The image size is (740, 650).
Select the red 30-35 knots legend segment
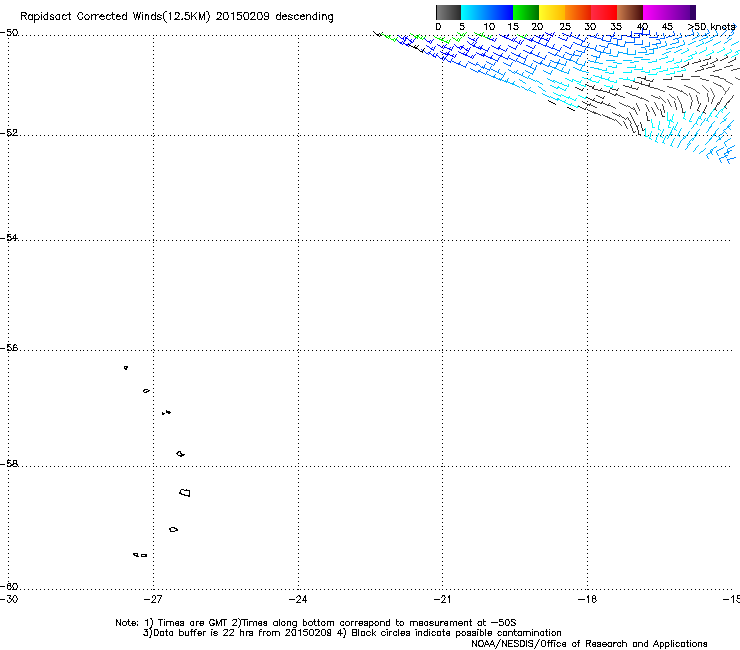604,12
